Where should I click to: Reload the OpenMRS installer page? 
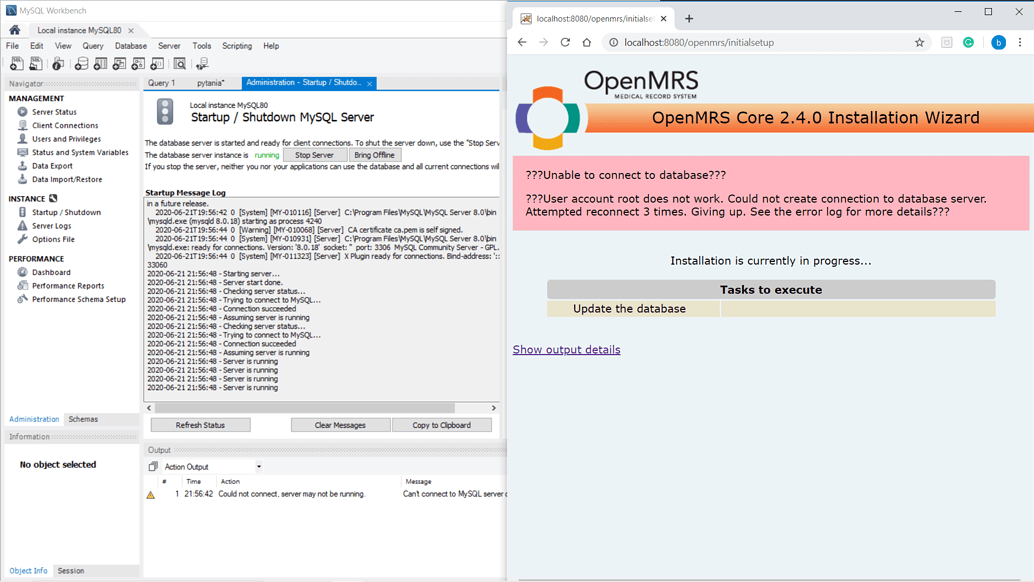click(x=564, y=42)
